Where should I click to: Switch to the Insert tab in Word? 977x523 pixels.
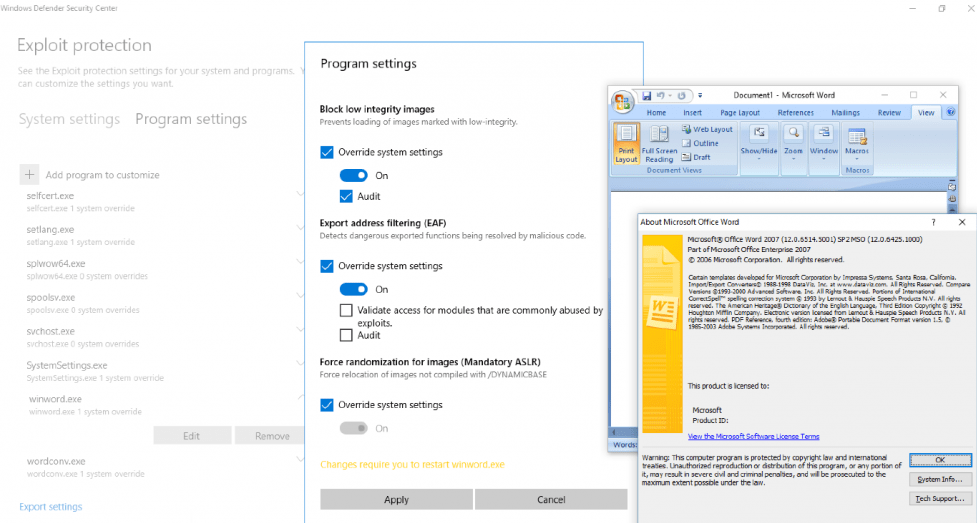coord(692,113)
